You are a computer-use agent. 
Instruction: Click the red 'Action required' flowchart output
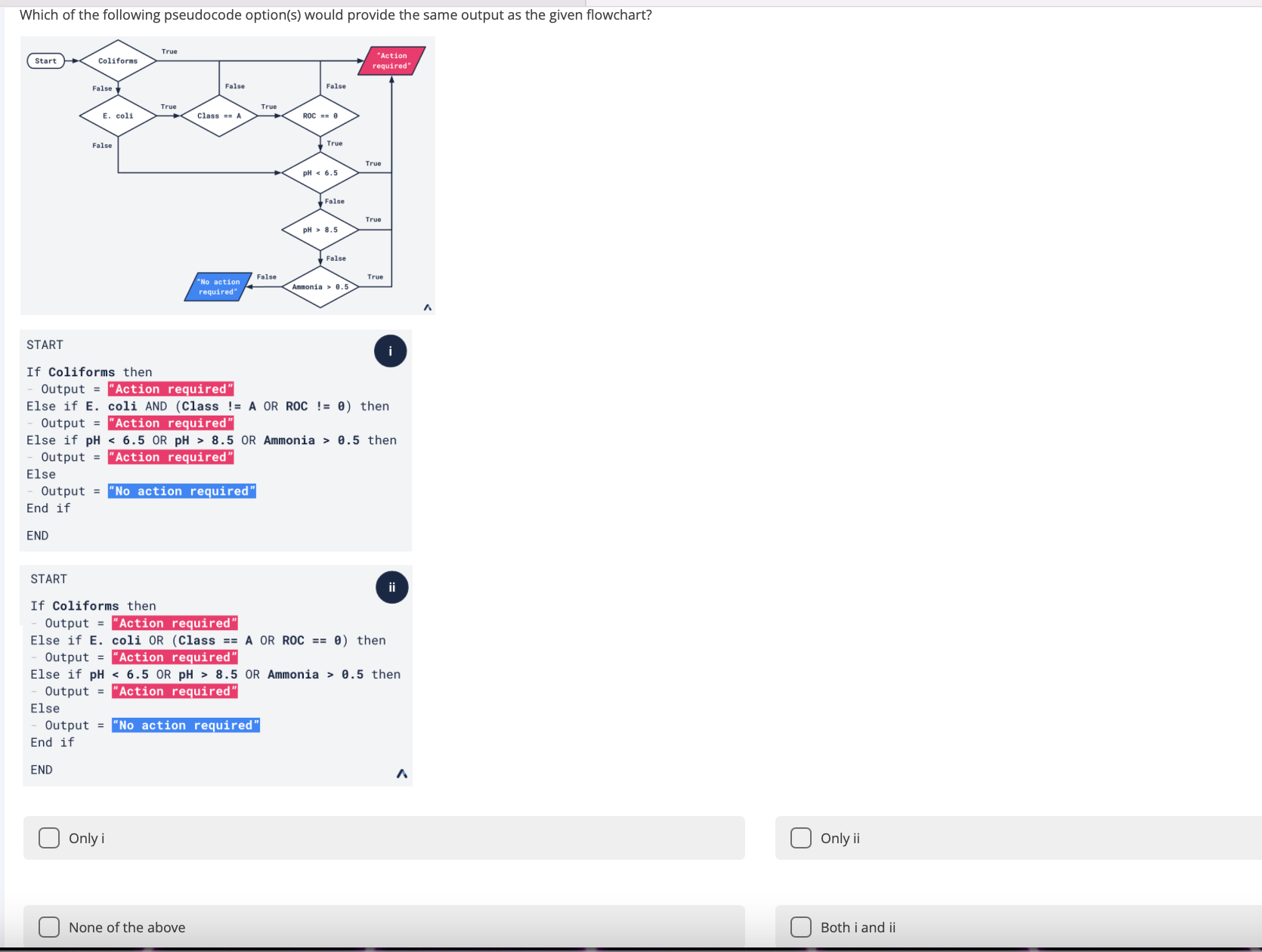tap(393, 60)
